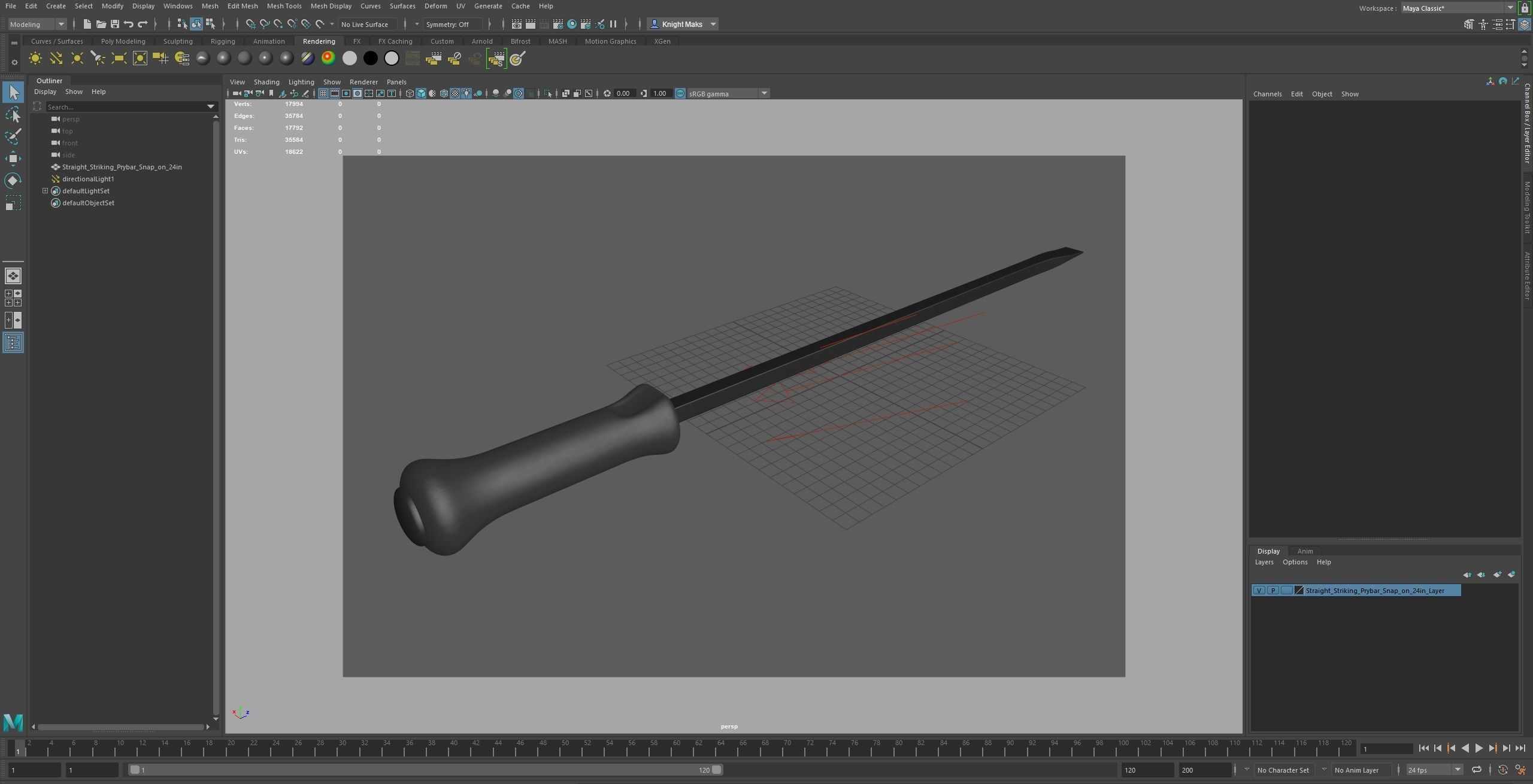Select the Paint Selection tool
The height and width of the screenshot is (784, 1533).
(x=13, y=136)
